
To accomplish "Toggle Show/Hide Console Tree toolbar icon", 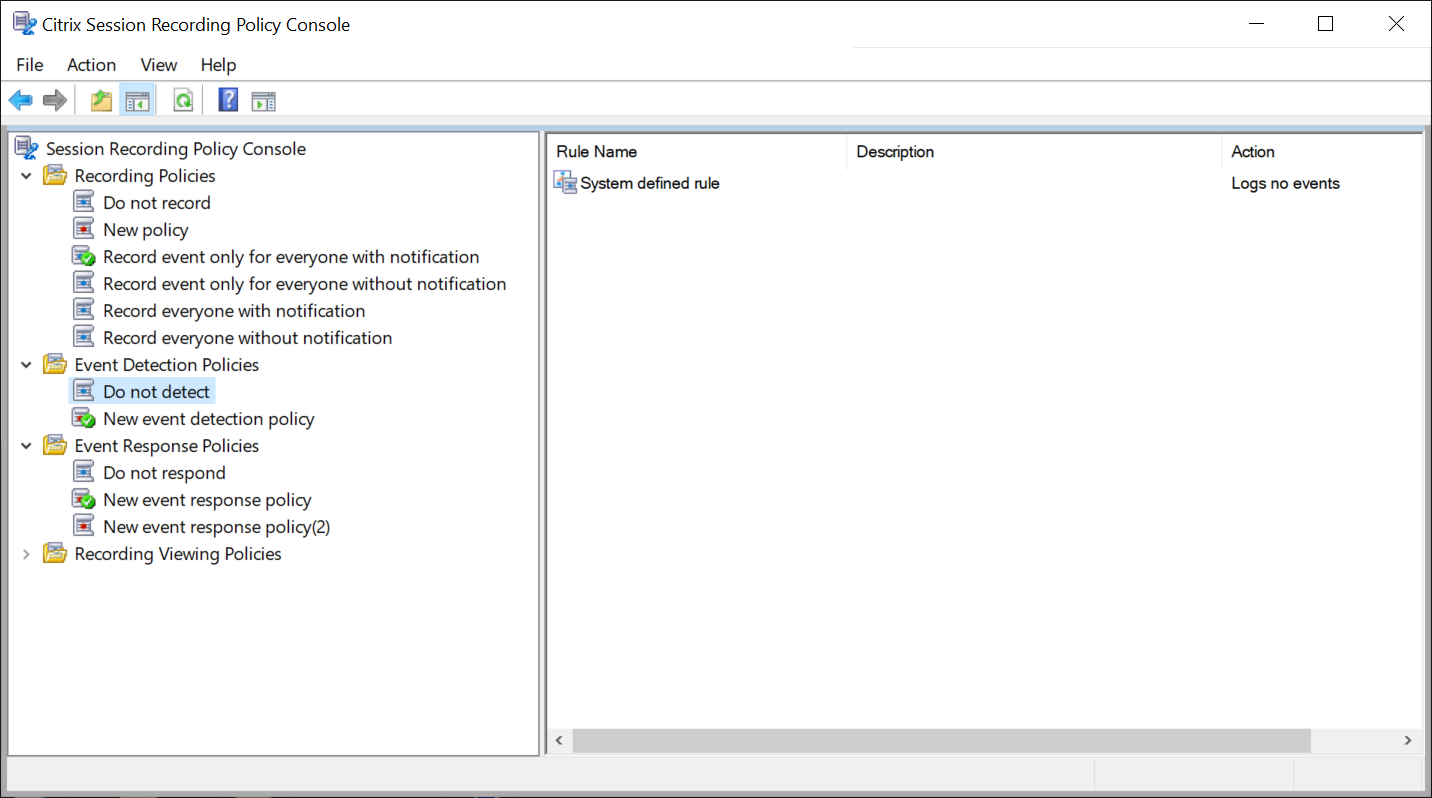I will tap(137, 100).
